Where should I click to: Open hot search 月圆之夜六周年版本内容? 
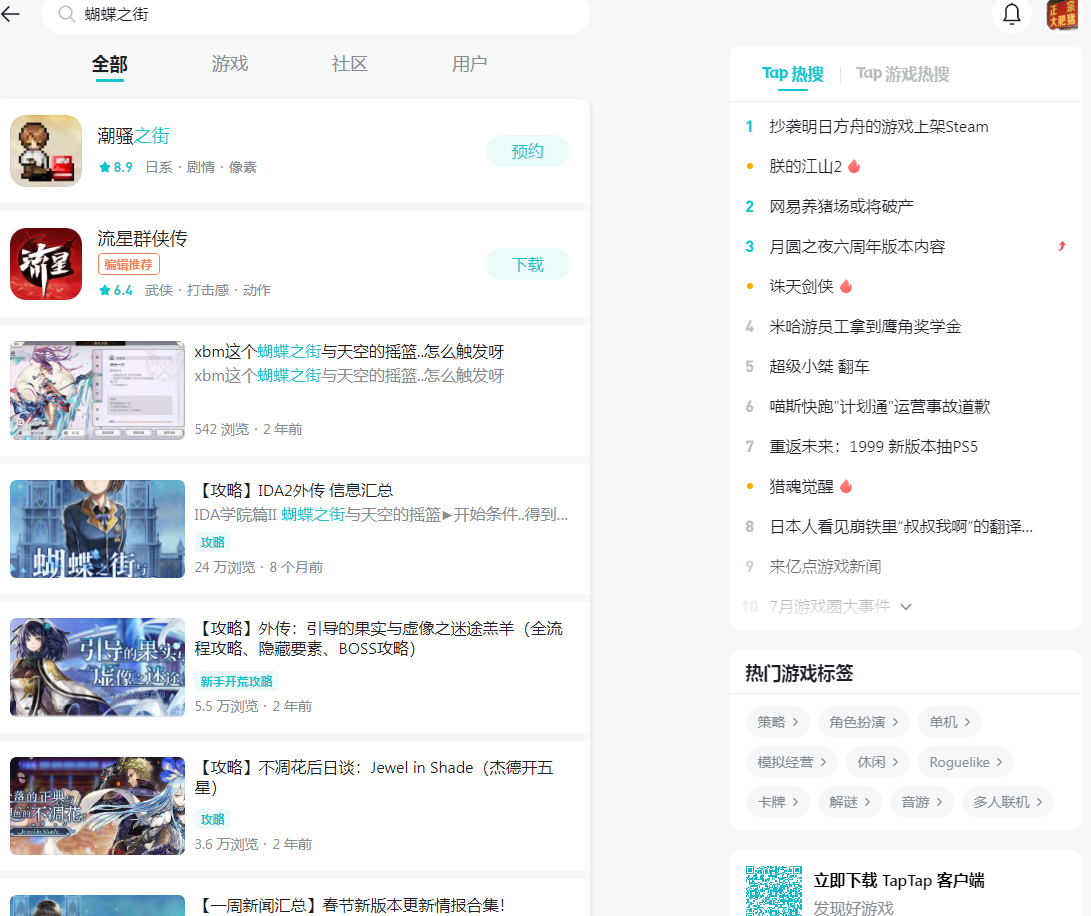click(x=857, y=246)
